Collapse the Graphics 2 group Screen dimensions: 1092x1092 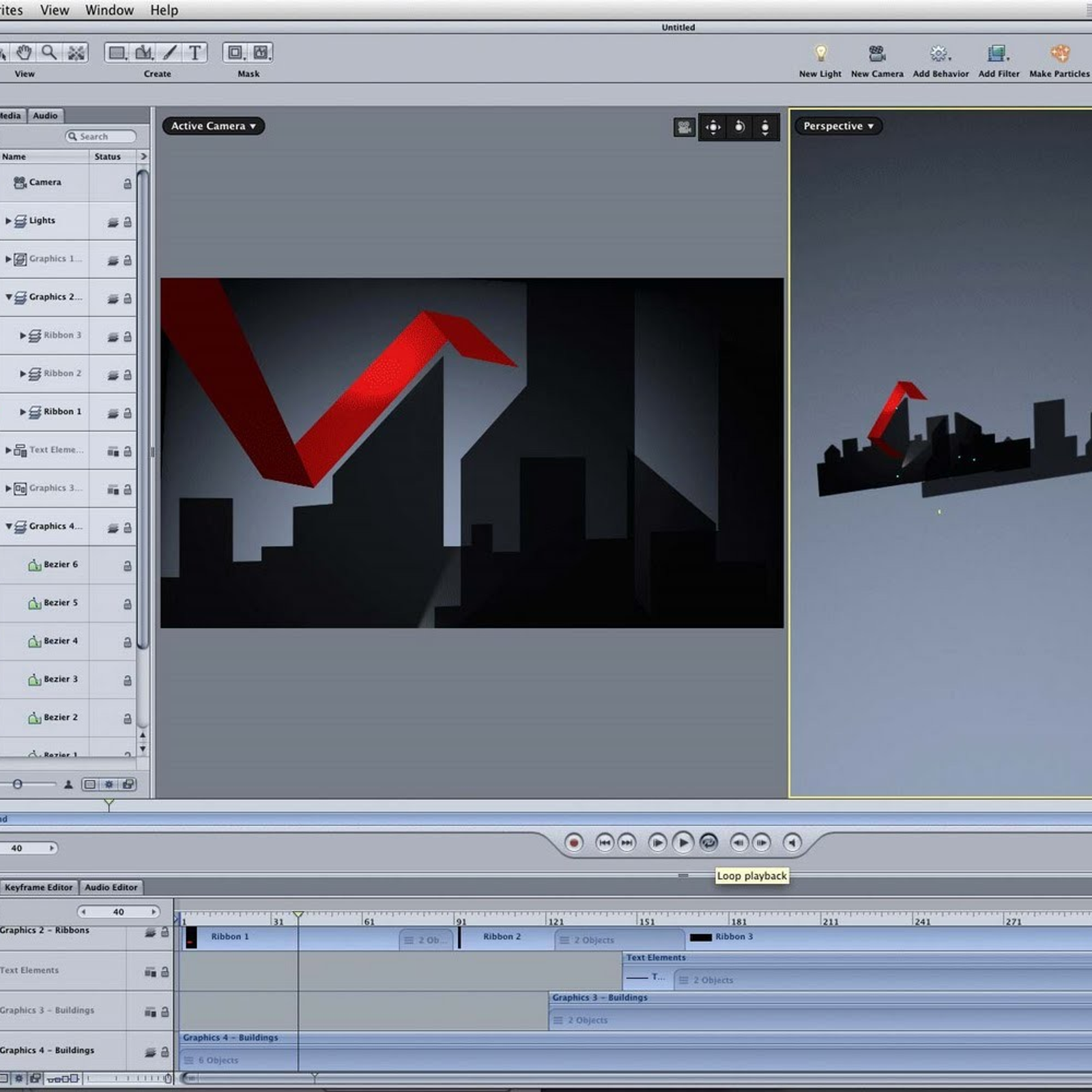coord(9,297)
